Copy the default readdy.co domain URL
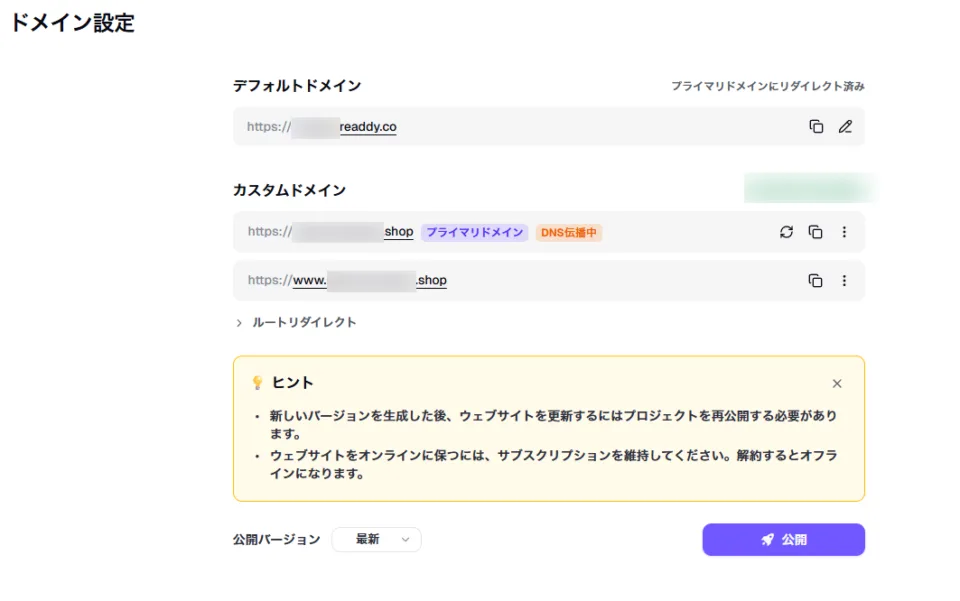960x601 pixels. (816, 127)
